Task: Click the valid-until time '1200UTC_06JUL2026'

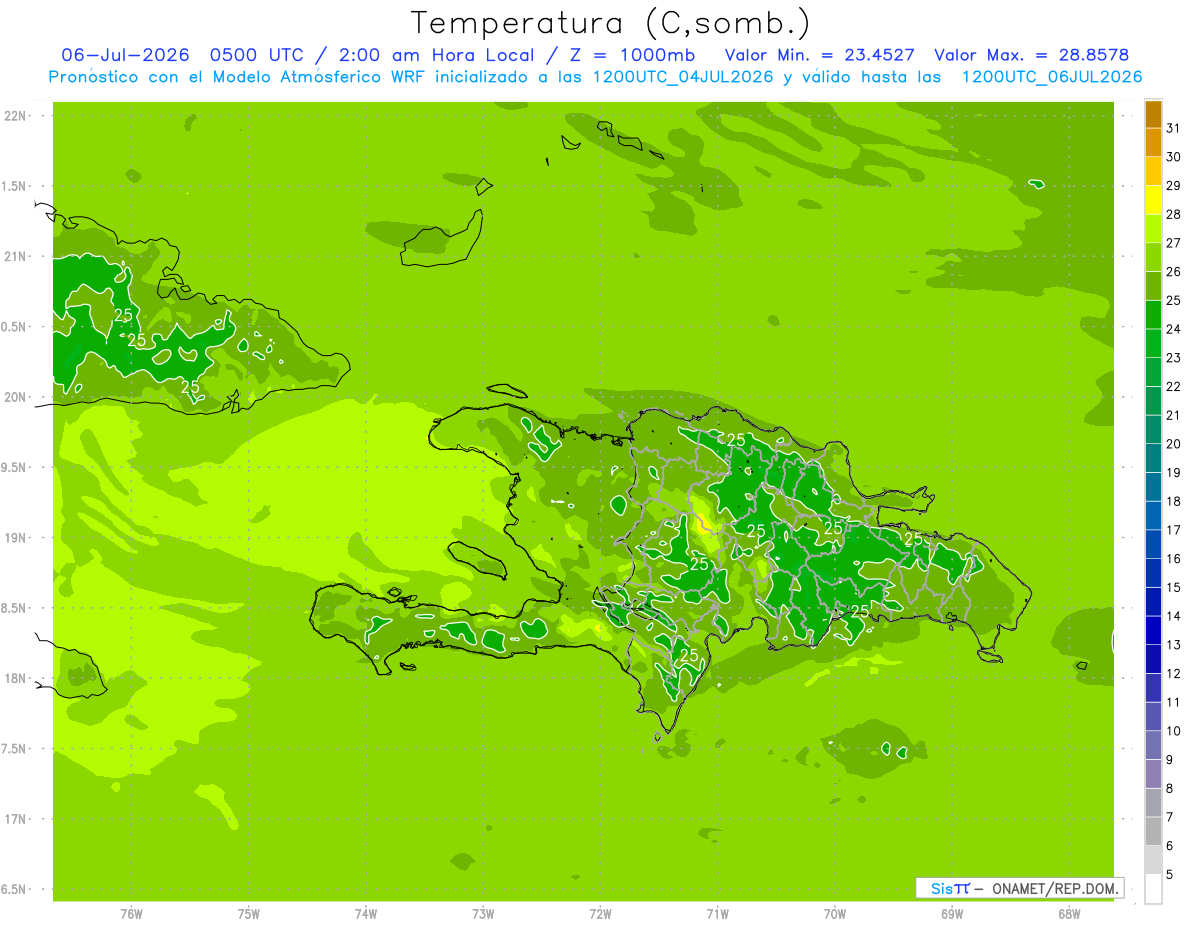Action: [1052, 77]
